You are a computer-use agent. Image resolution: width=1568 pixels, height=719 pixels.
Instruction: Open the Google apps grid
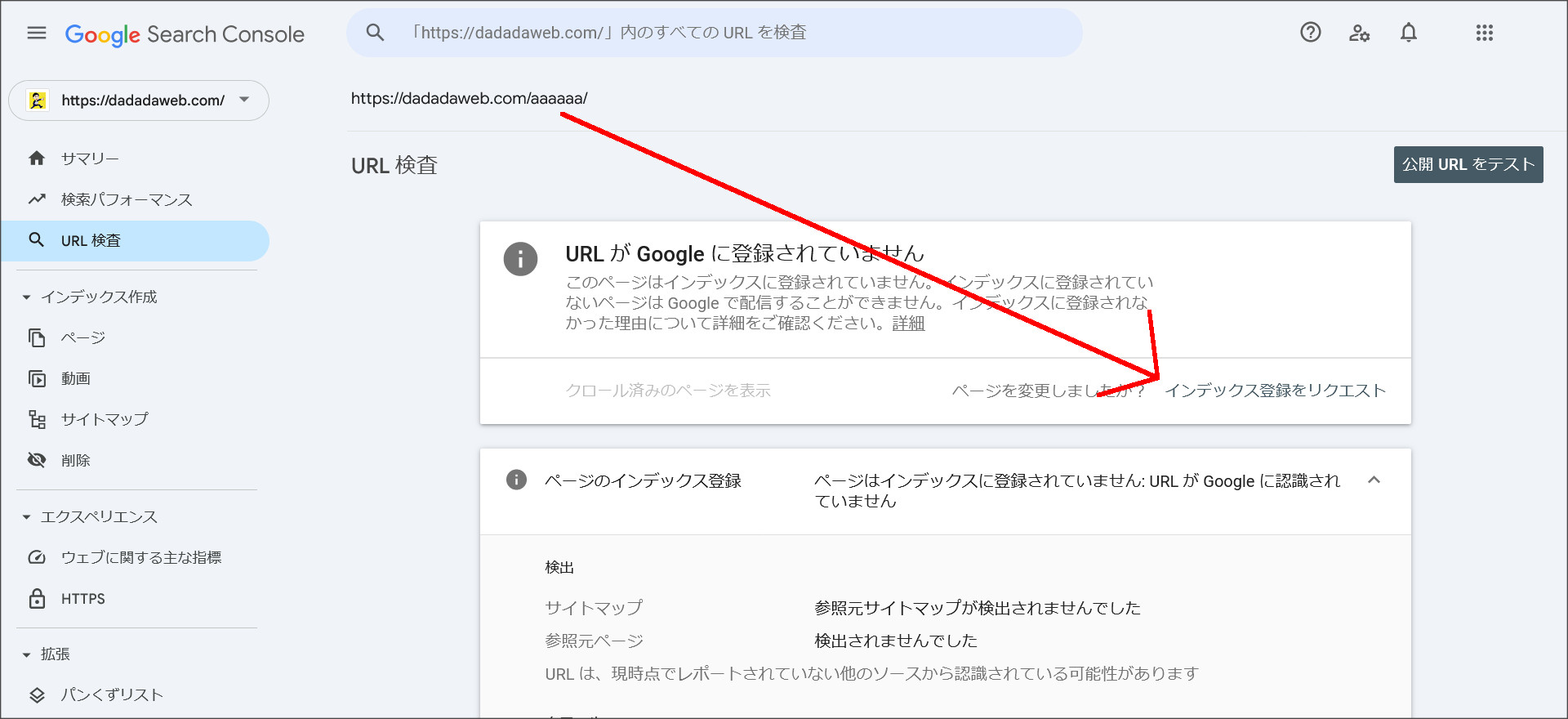tap(1485, 33)
